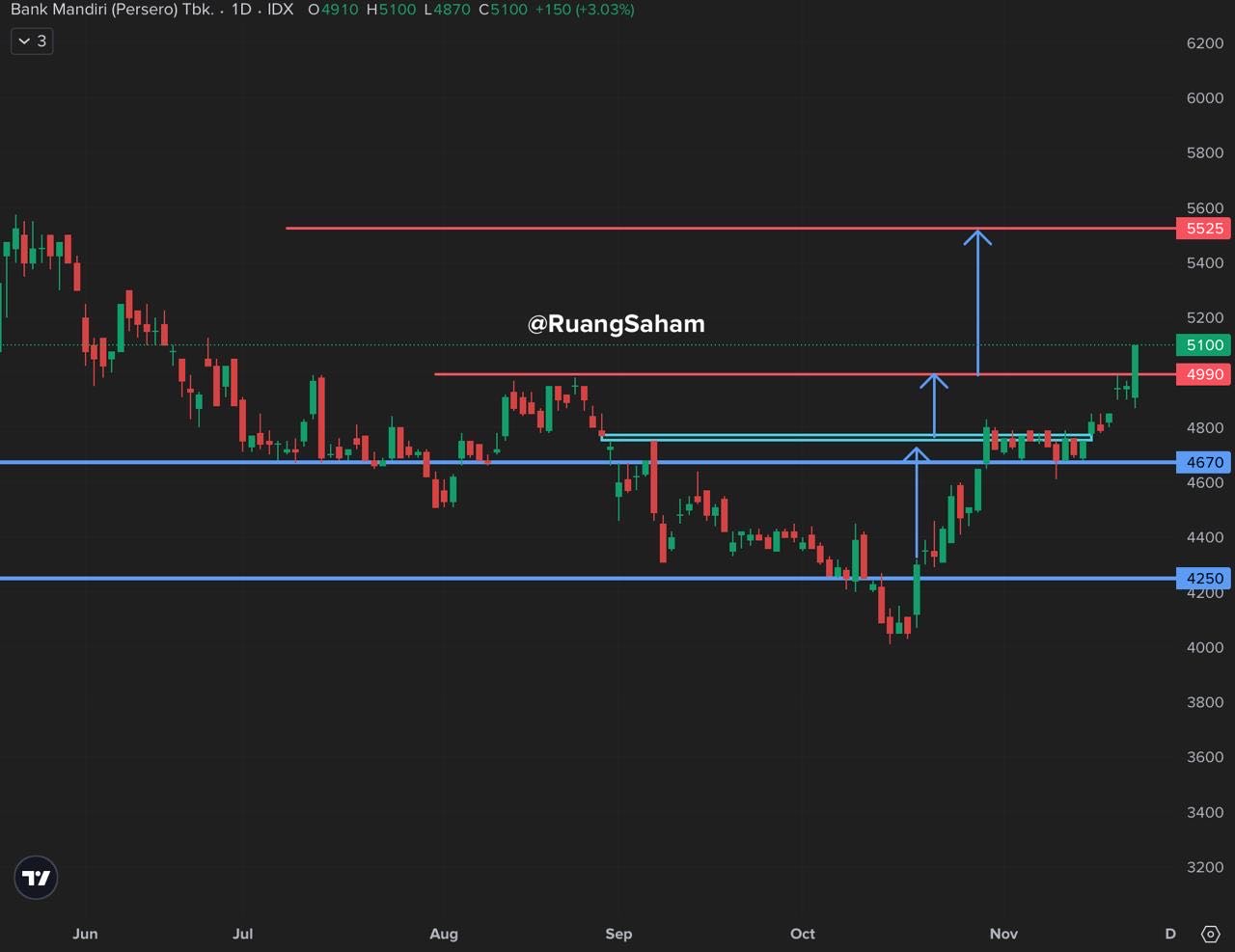Viewport: 1235px width, 952px height.
Task: Click the 5800 price scale label
Action: pyautogui.click(x=1205, y=153)
